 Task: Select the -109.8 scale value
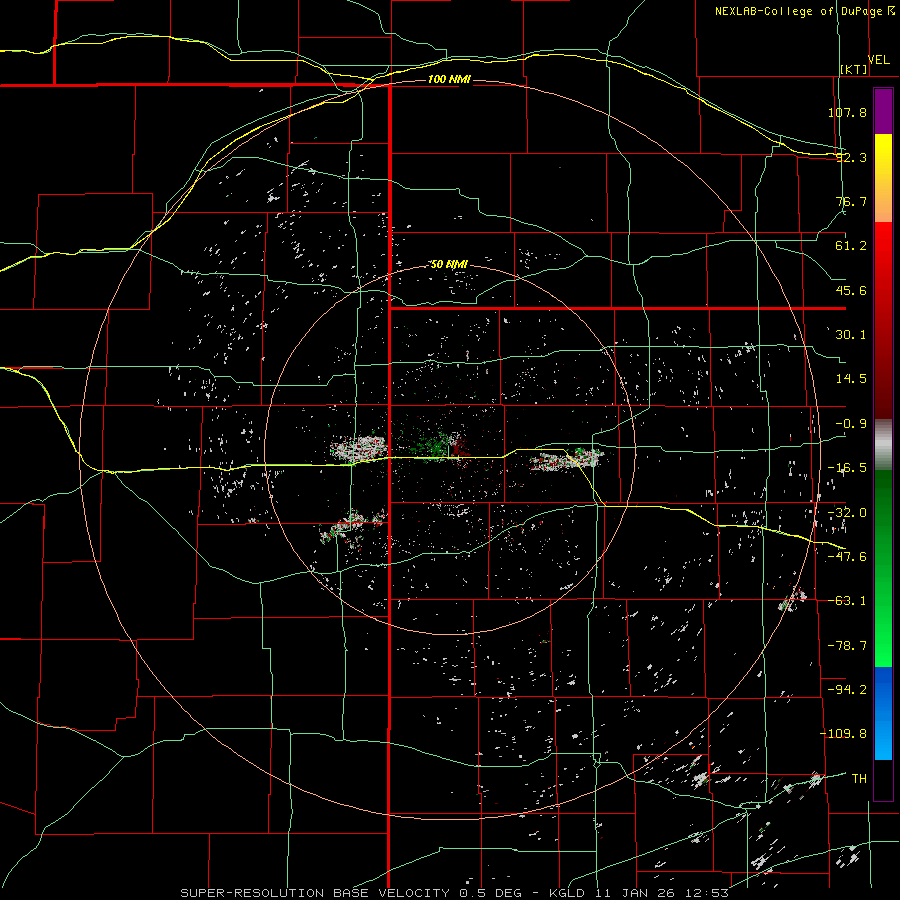(x=843, y=734)
